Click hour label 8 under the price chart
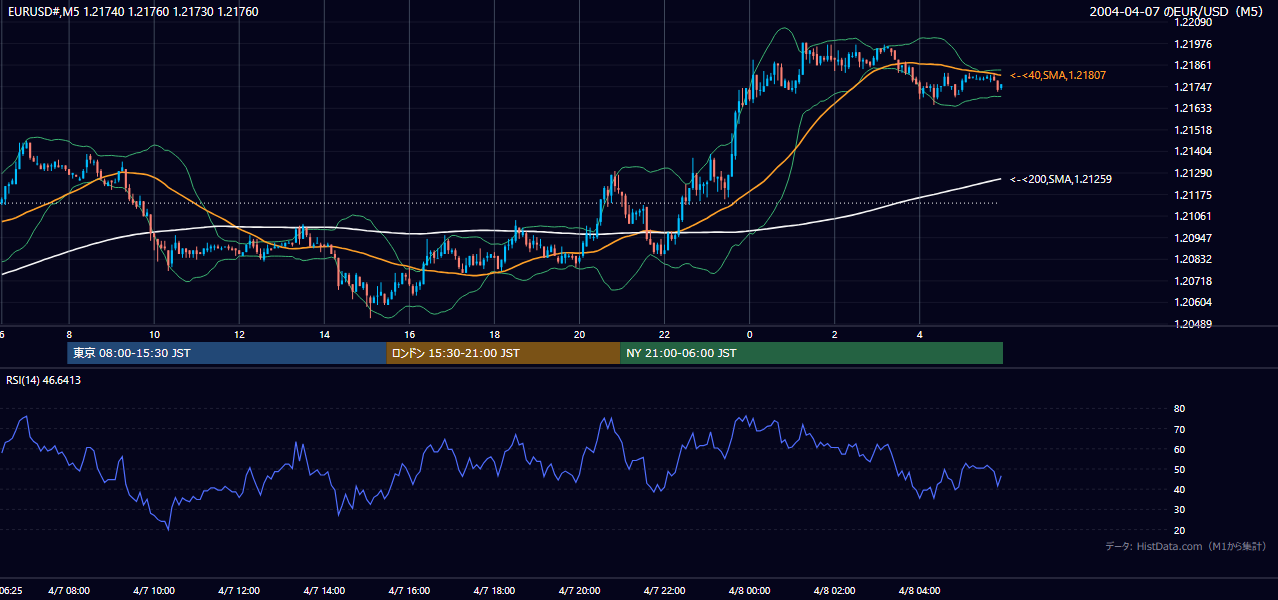The image size is (1278, 600). tap(69, 334)
